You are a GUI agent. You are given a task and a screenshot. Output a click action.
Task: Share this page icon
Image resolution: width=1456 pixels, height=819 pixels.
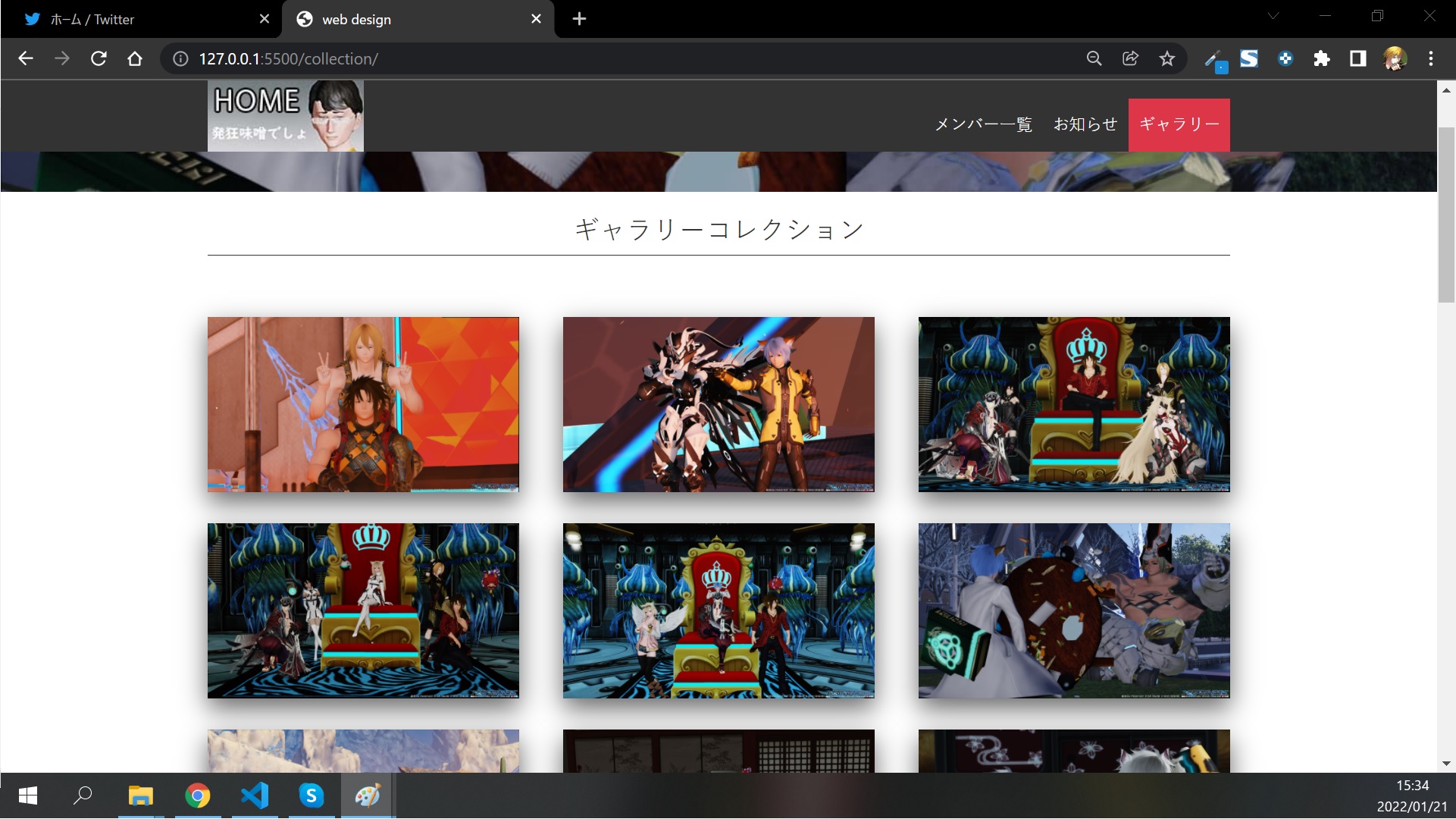point(1130,58)
